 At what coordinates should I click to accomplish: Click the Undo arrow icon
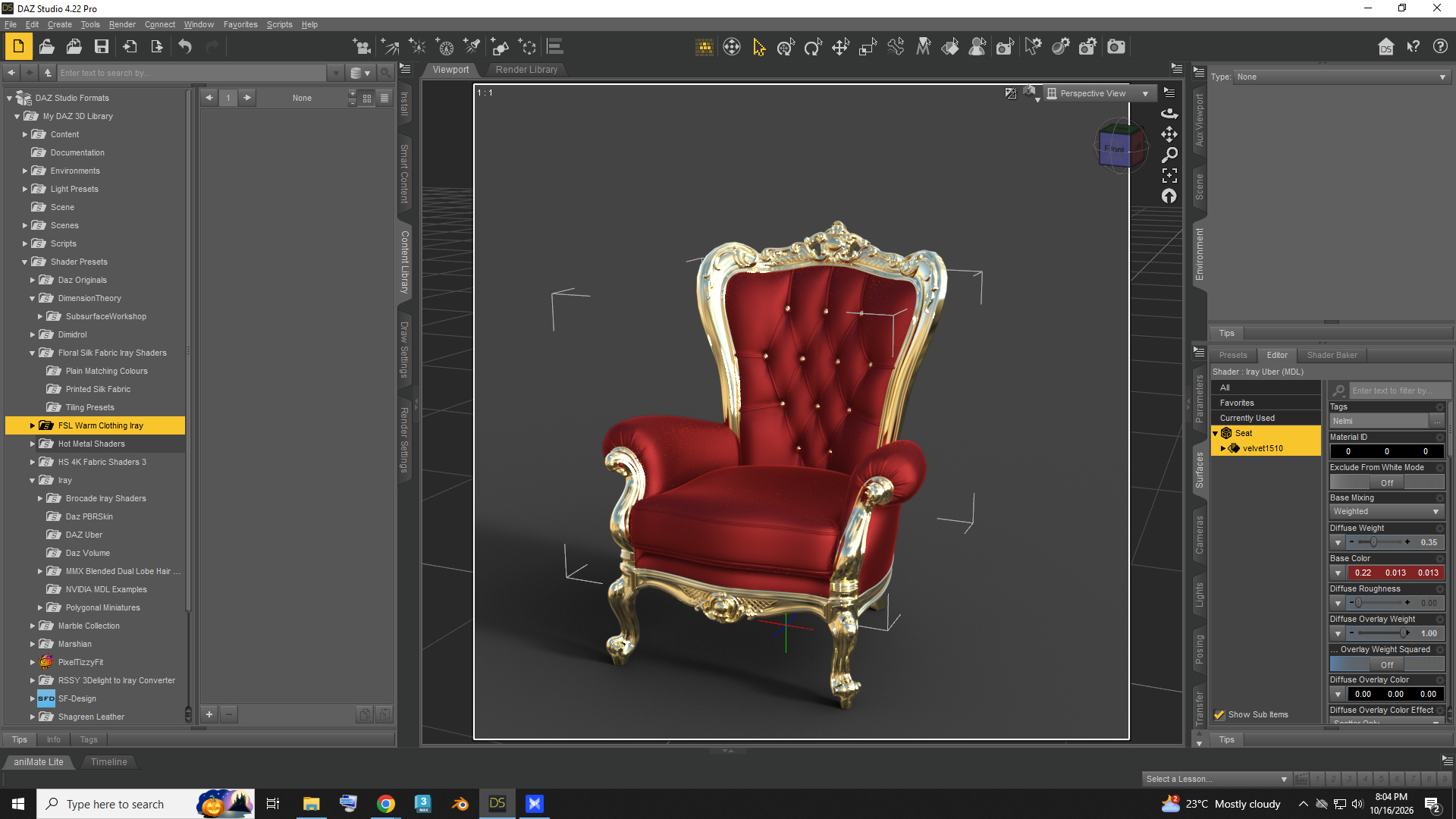[185, 47]
